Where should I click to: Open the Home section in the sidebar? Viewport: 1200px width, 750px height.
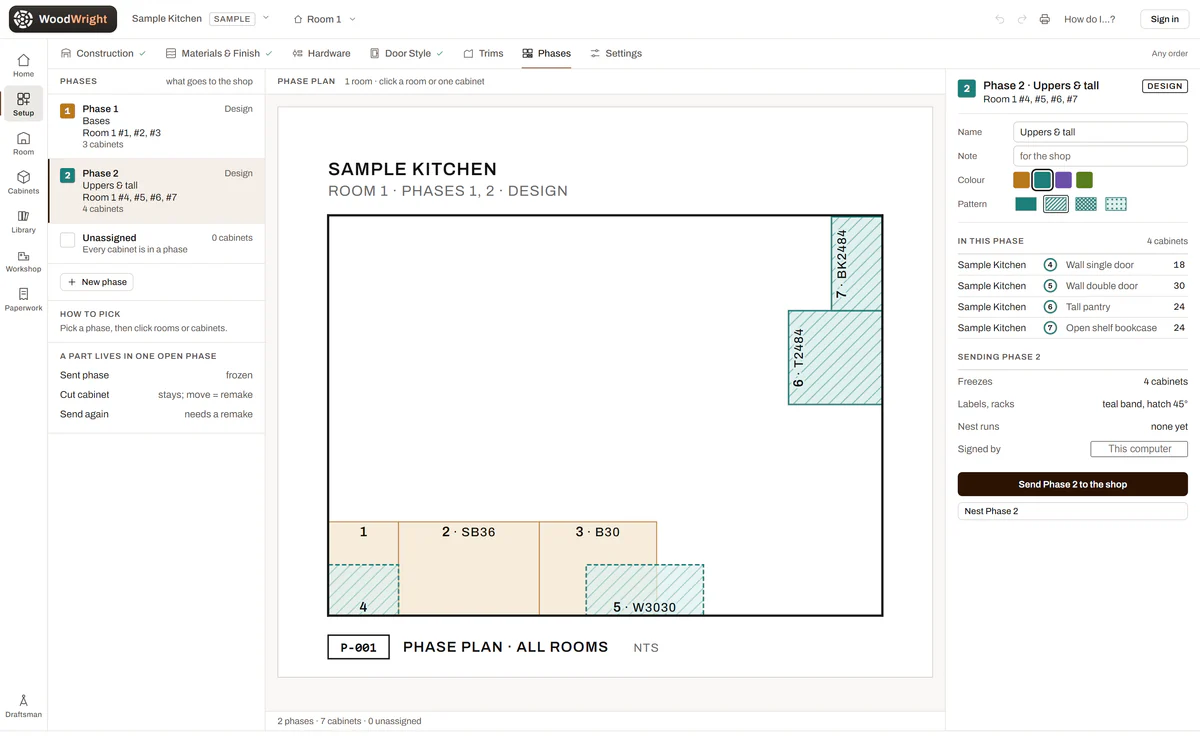[23, 65]
